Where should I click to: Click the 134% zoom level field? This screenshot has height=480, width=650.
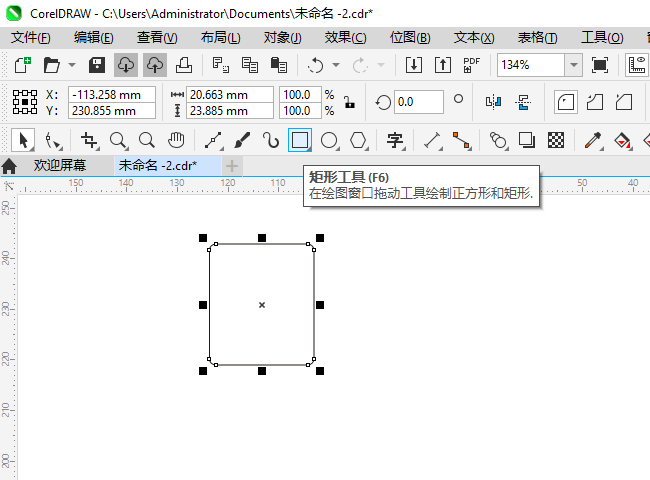(x=531, y=65)
